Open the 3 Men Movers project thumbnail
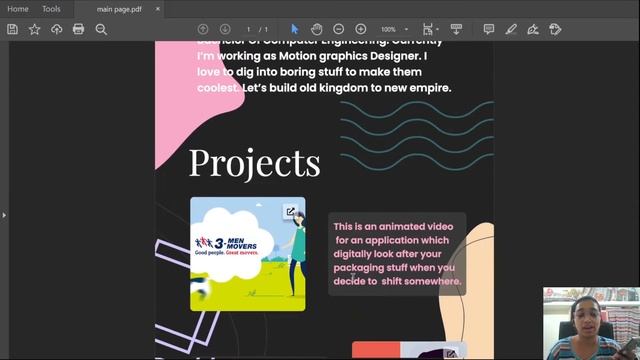Viewport: 640px width, 360px height. coord(248,254)
